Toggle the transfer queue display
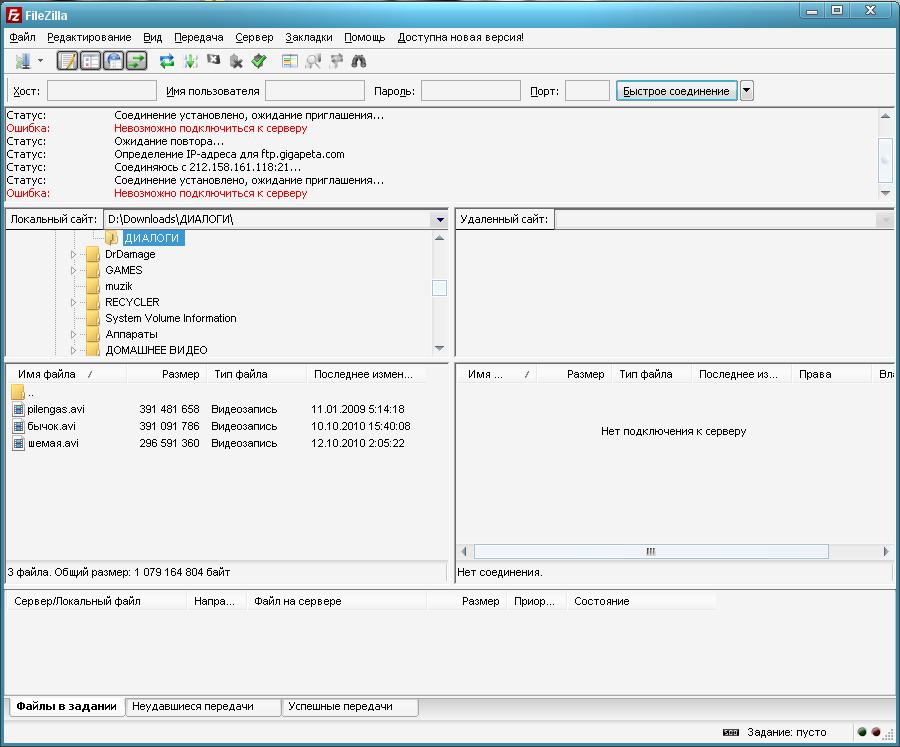900x747 pixels. coord(136,61)
